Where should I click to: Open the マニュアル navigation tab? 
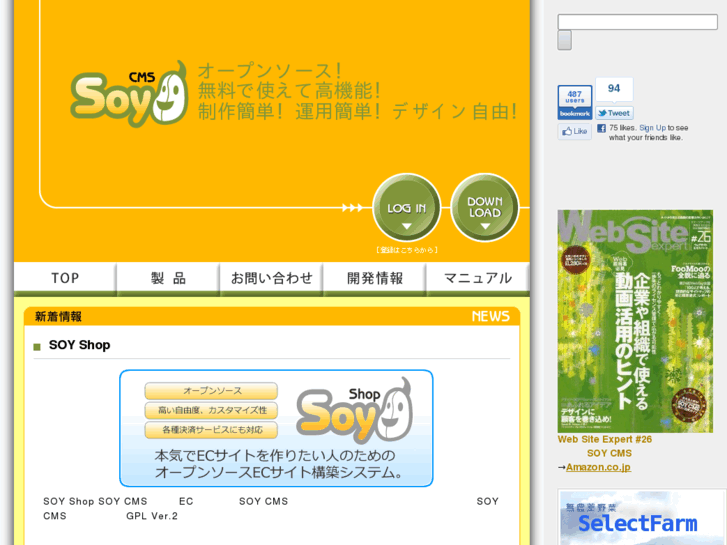478,278
